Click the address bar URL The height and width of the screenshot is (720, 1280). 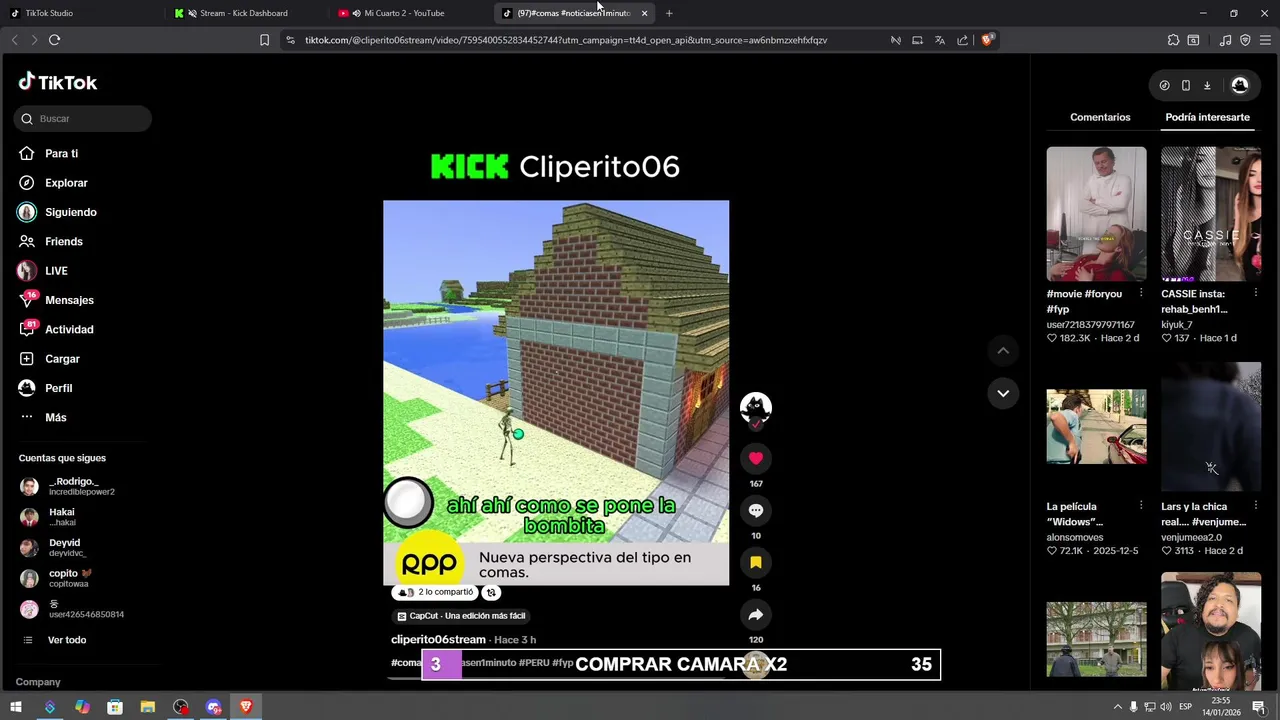tap(566, 40)
